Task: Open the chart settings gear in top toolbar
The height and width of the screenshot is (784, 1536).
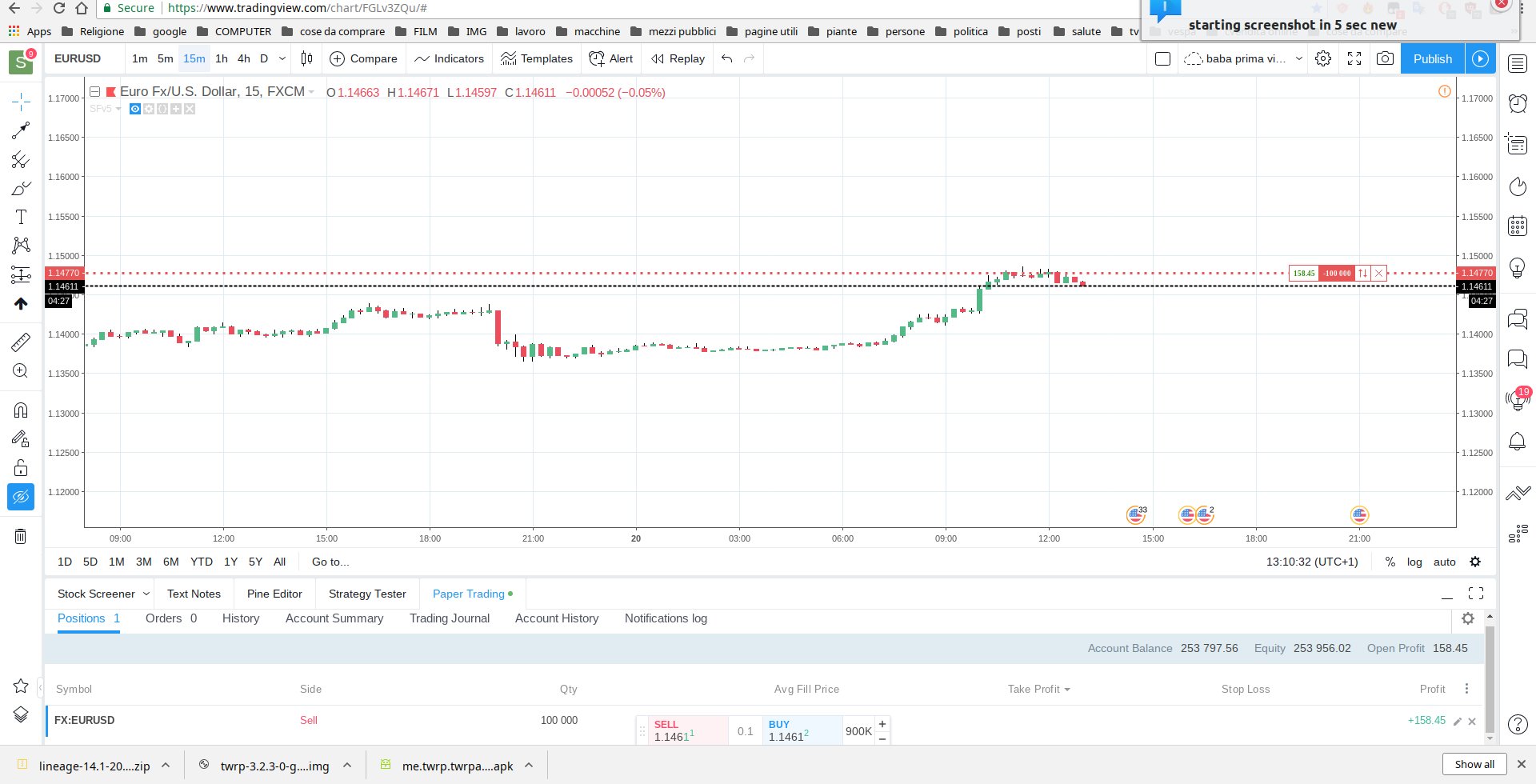Action: click(1323, 58)
